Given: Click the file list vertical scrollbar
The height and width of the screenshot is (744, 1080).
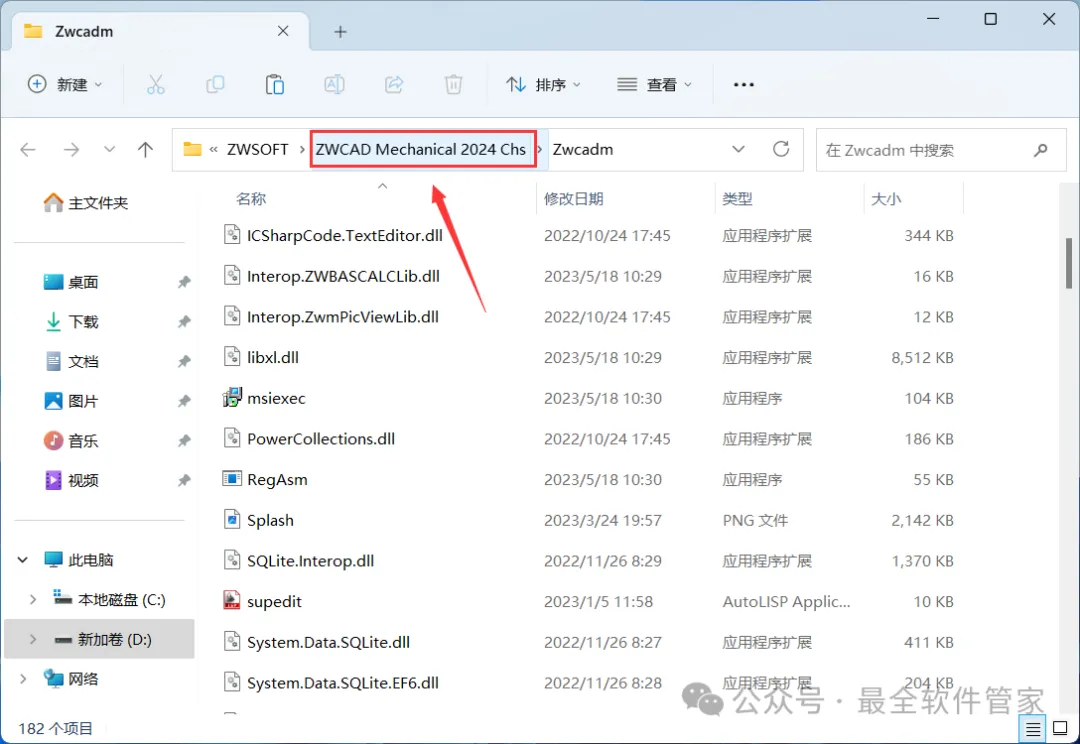Looking at the screenshot, I should click(1069, 264).
